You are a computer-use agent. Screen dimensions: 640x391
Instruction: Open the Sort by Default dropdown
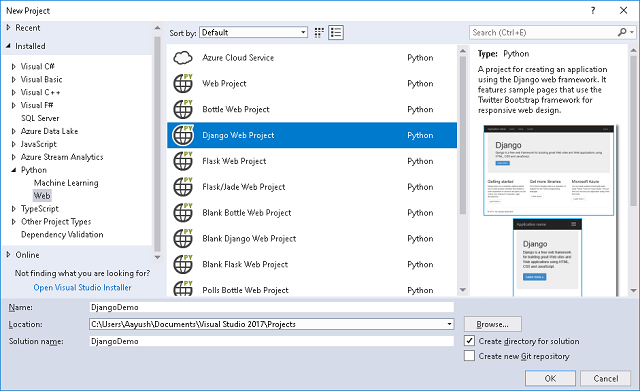pos(253,33)
